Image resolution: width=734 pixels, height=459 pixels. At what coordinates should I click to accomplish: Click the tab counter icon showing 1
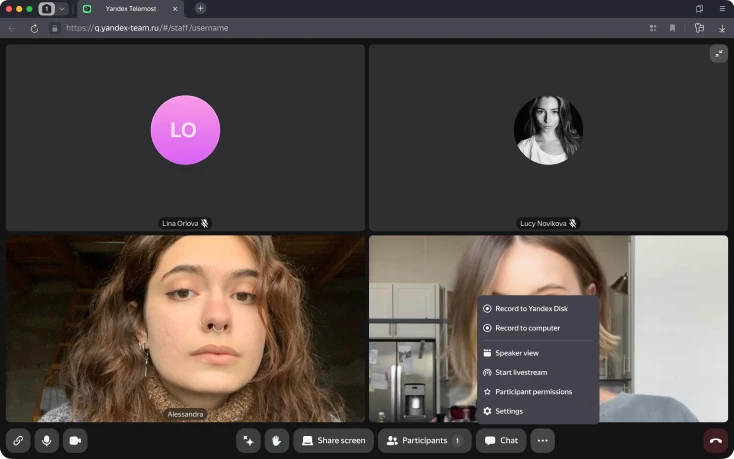coord(46,9)
